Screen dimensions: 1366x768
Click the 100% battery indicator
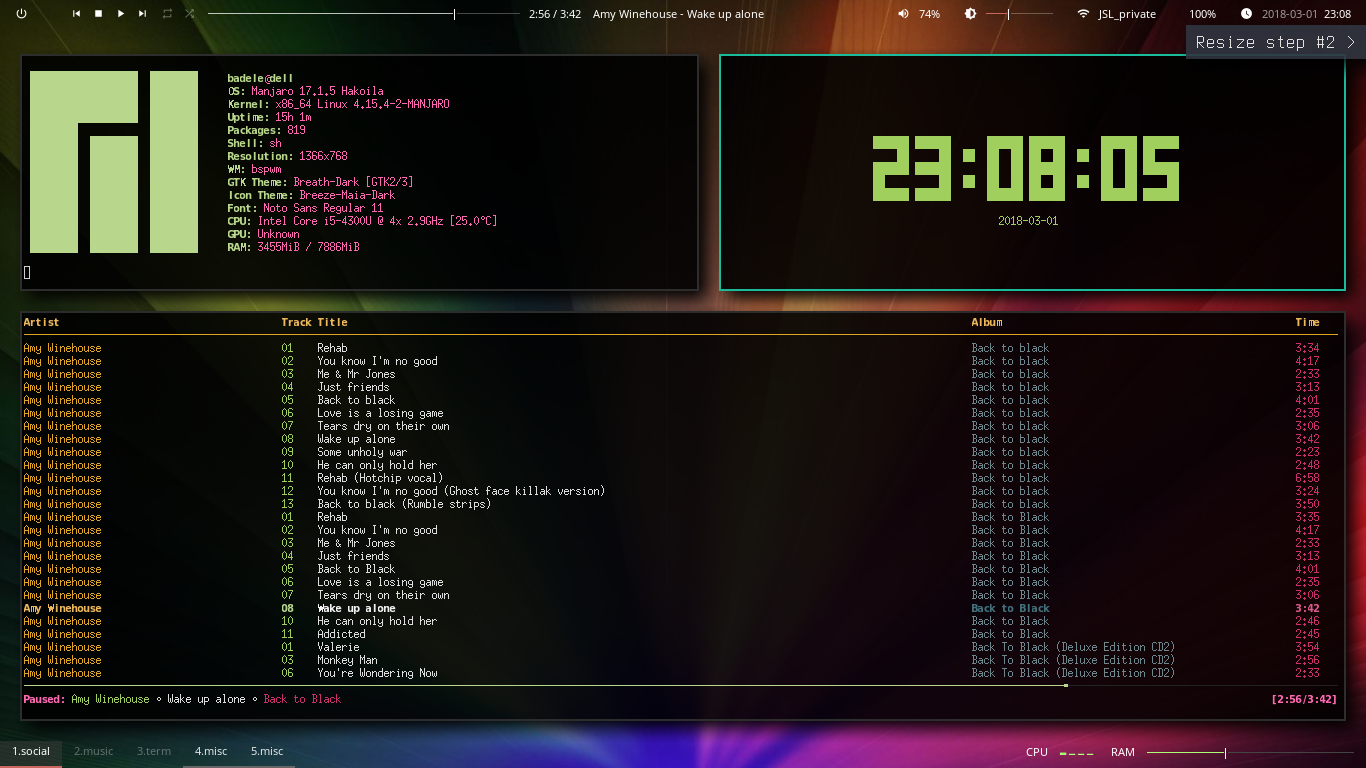(x=1202, y=14)
